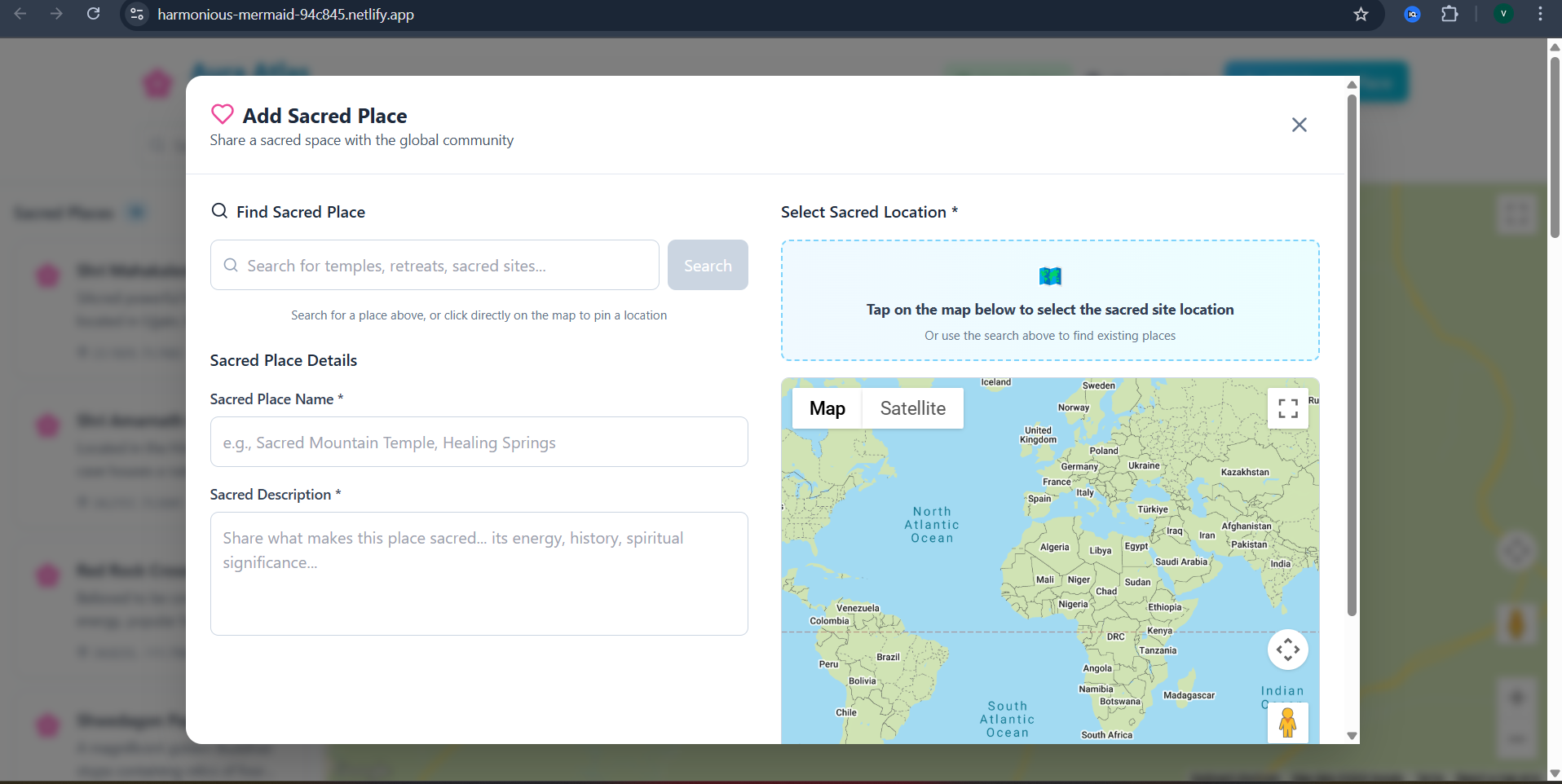
Task: Focus the Sacred Place Name field
Action: [x=479, y=442]
